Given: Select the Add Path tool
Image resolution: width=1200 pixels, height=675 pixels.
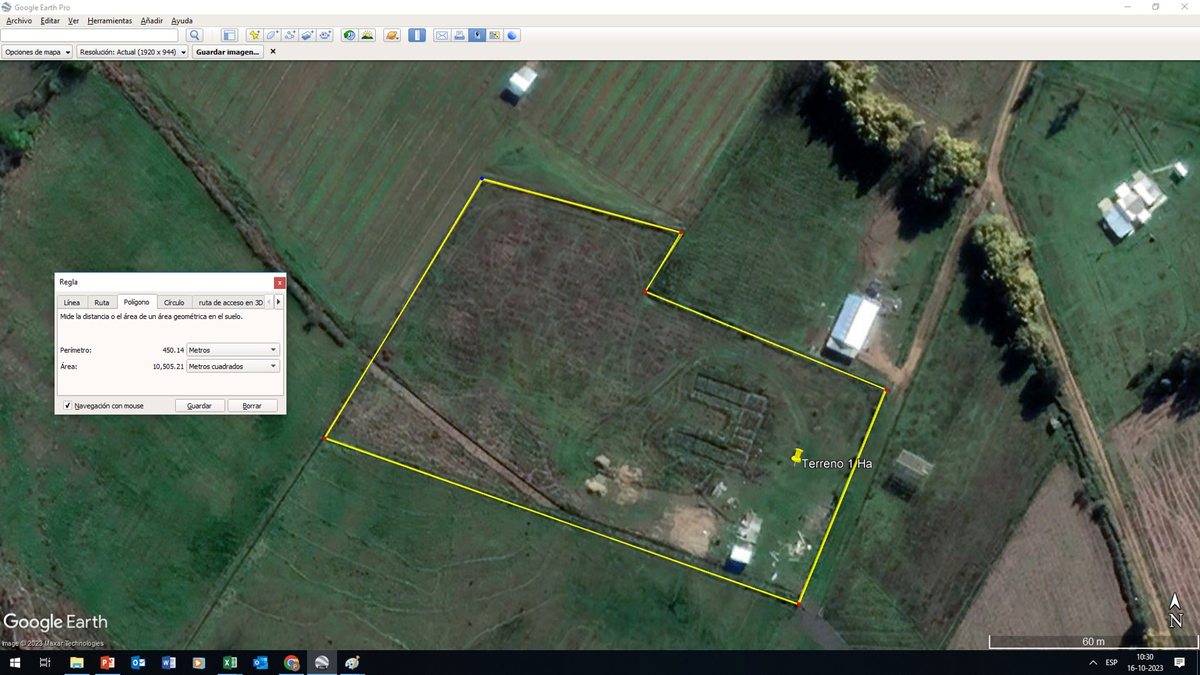Looking at the screenshot, I should tap(290, 35).
